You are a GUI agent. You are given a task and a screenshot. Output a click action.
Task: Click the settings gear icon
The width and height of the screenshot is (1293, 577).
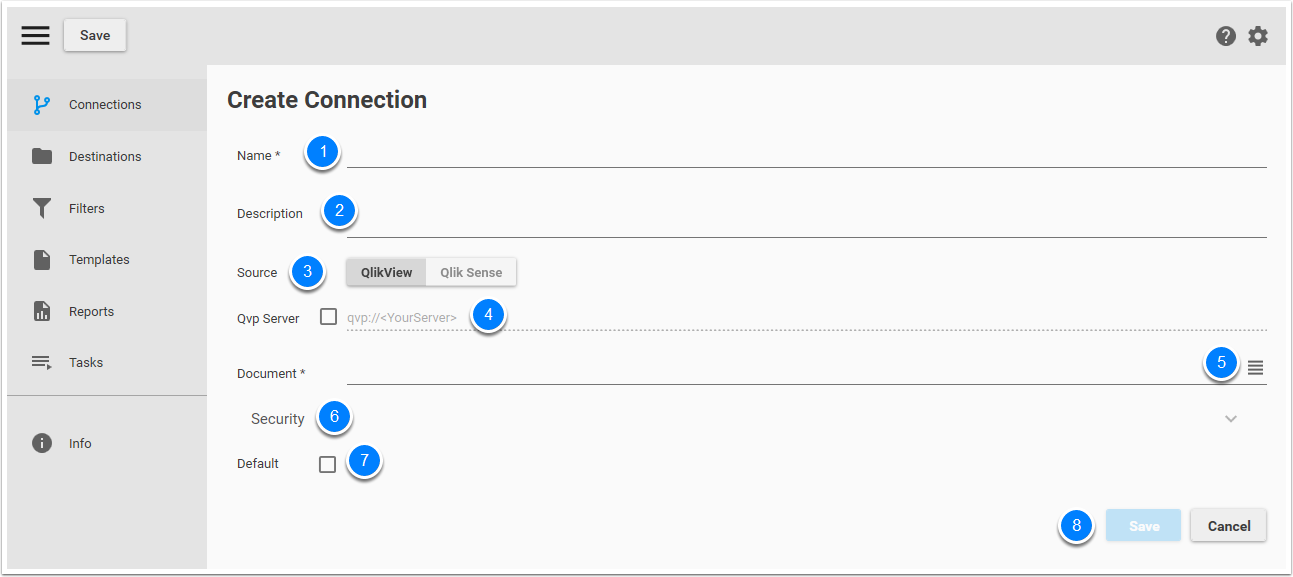click(1257, 35)
